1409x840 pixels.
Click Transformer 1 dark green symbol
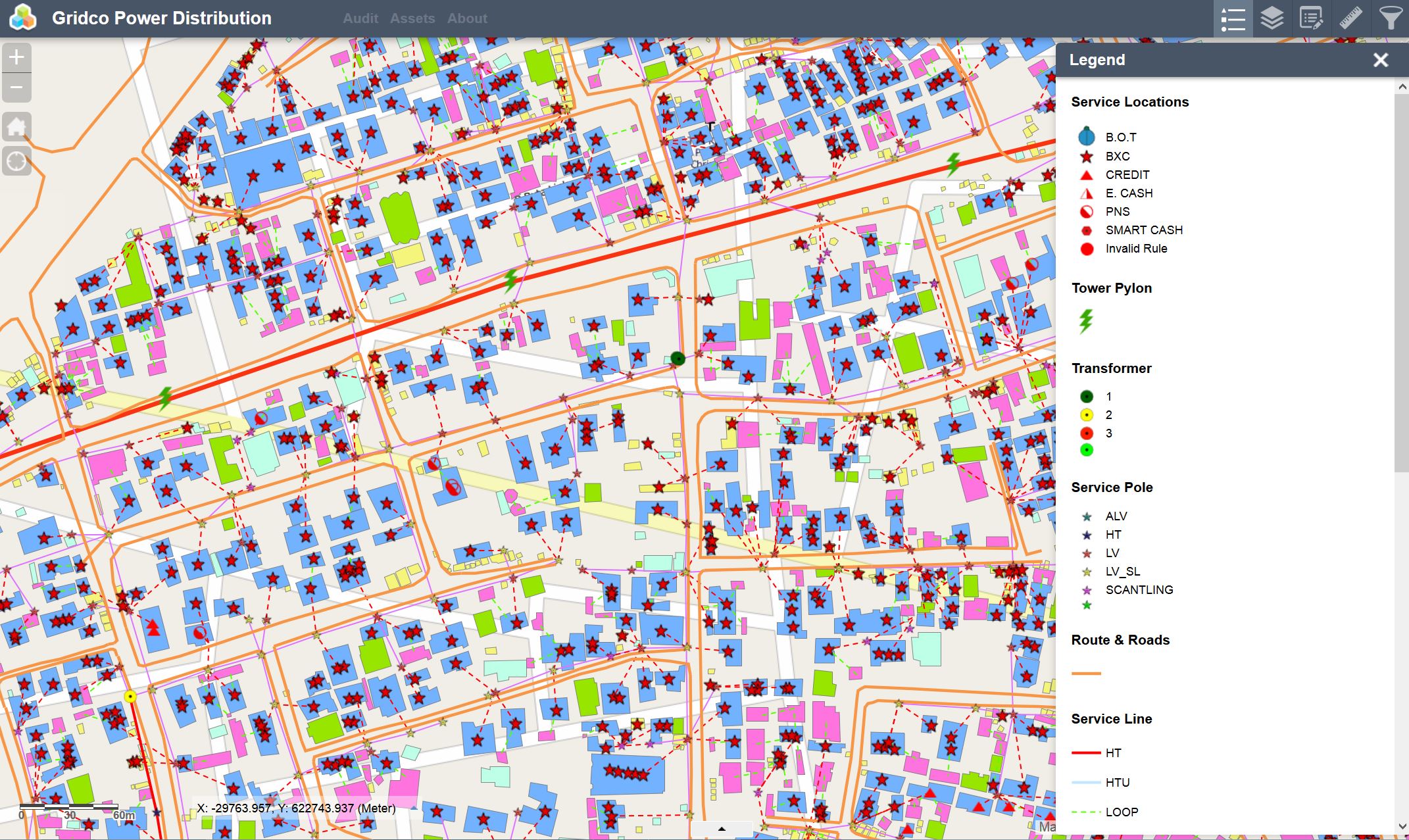click(x=1087, y=397)
